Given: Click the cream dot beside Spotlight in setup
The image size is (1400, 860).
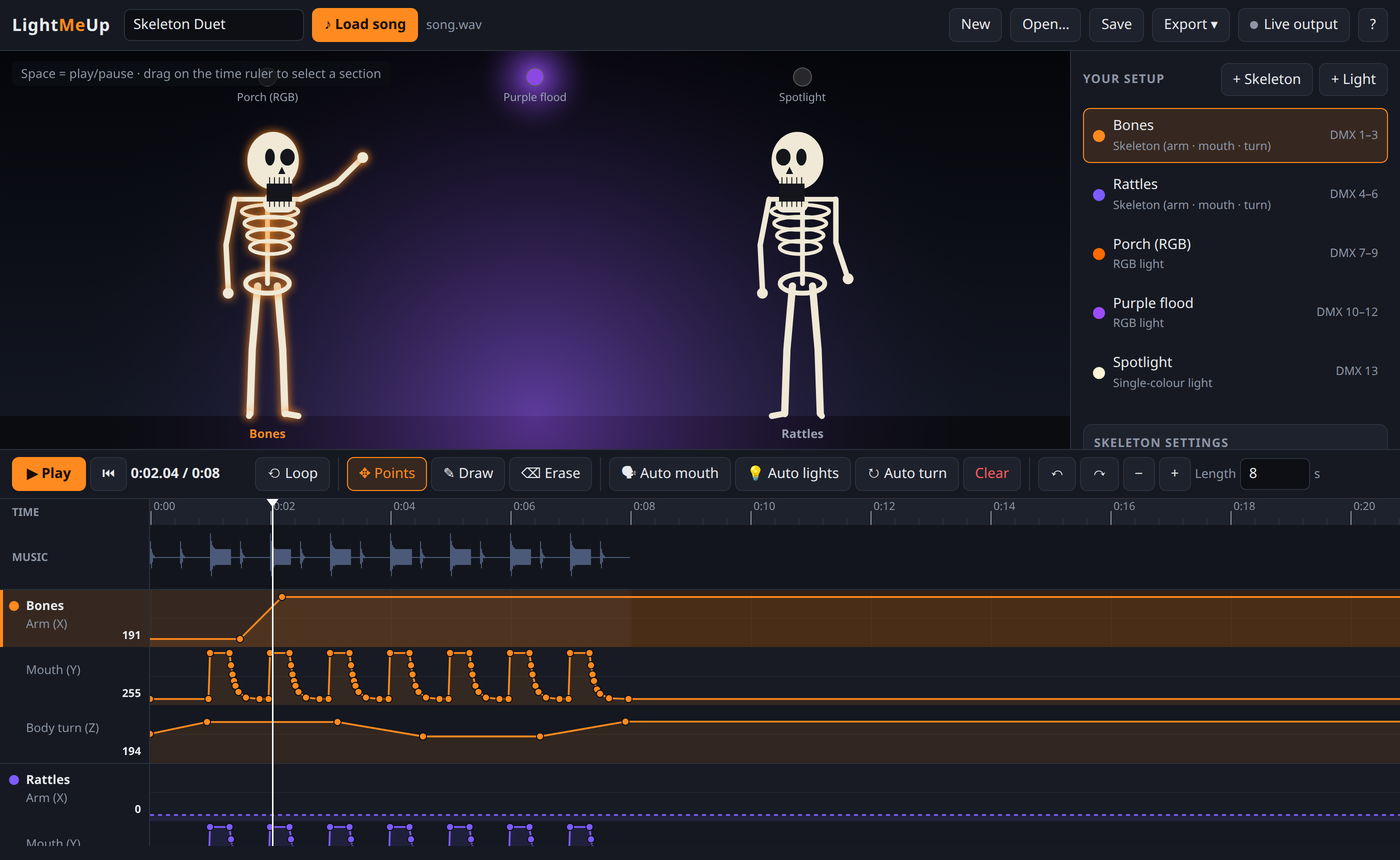Looking at the screenshot, I should [1099, 373].
